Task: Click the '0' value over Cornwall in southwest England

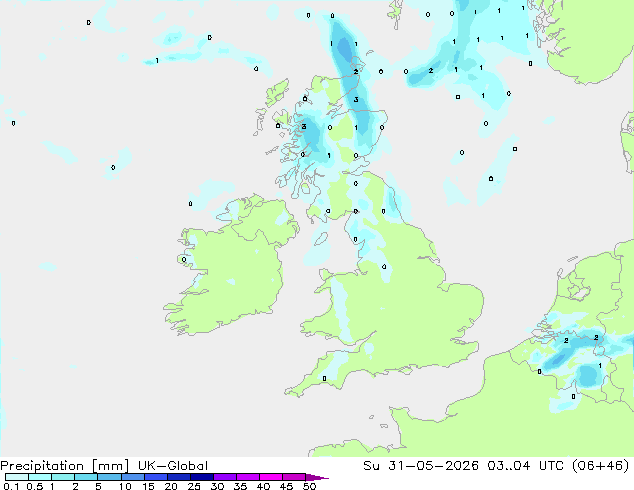Action: (324, 379)
